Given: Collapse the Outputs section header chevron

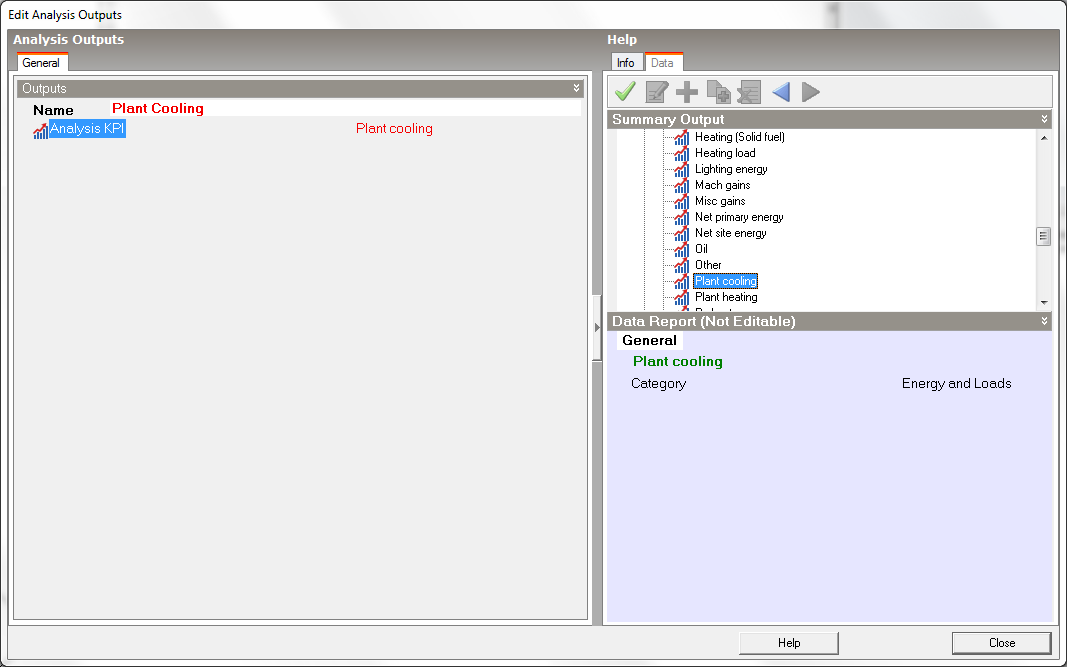Looking at the screenshot, I should pyautogui.click(x=576, y=89).
